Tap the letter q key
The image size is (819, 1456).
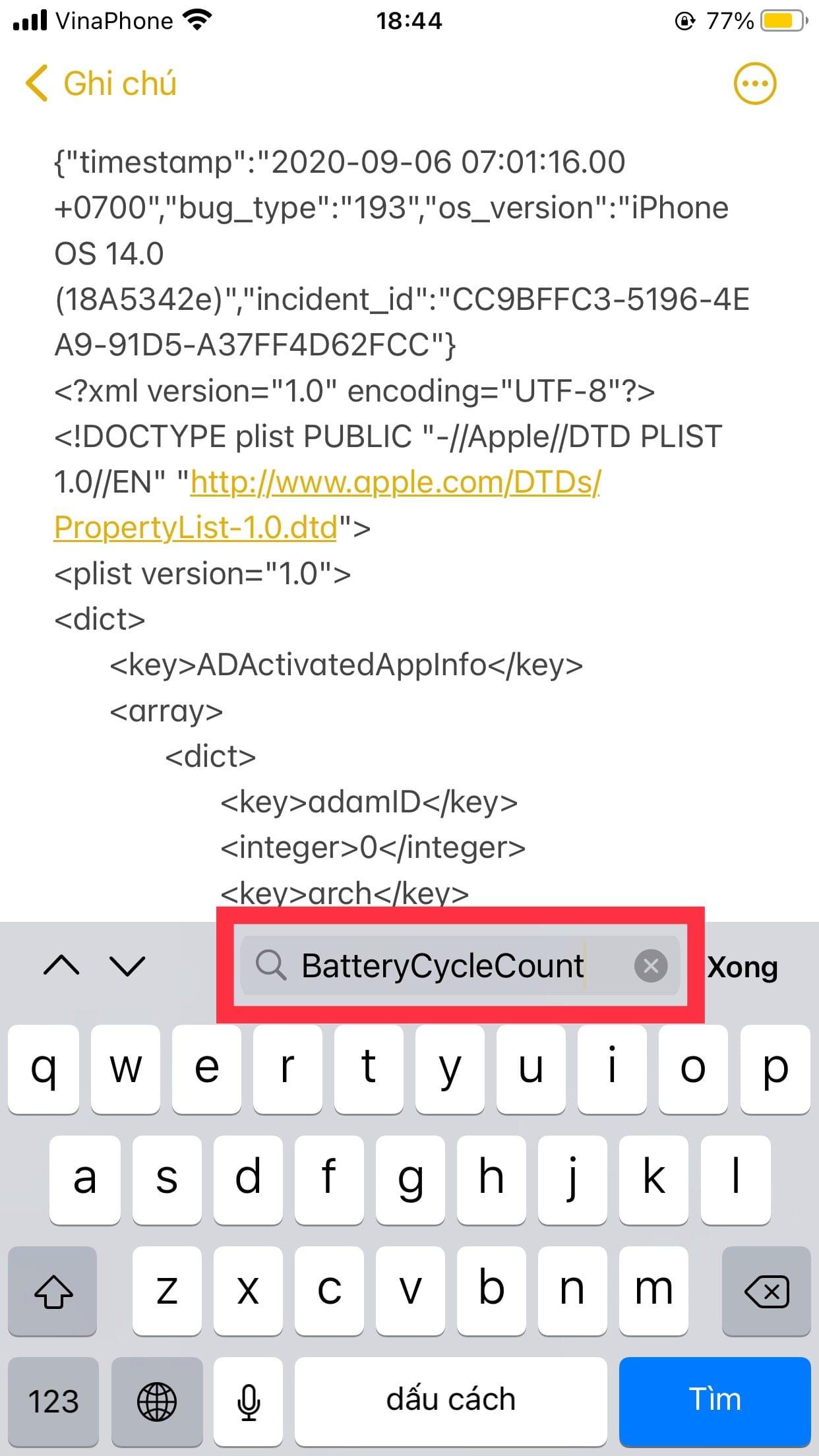pos(44,1069)
